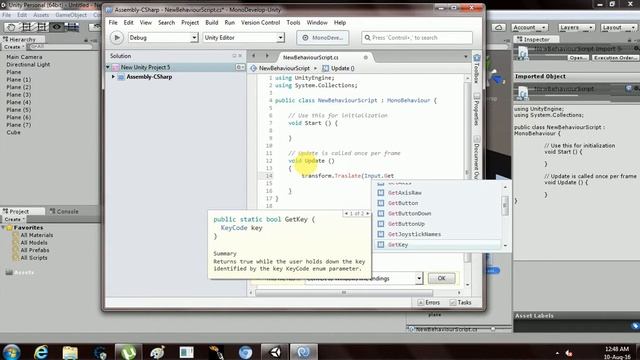
Task: Collapse the Favorites folder in Unity
Action: (3, 228)
